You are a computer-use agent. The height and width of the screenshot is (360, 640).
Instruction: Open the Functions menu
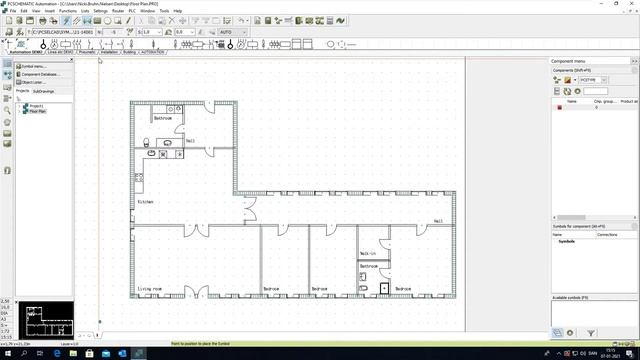click(68, 11)
